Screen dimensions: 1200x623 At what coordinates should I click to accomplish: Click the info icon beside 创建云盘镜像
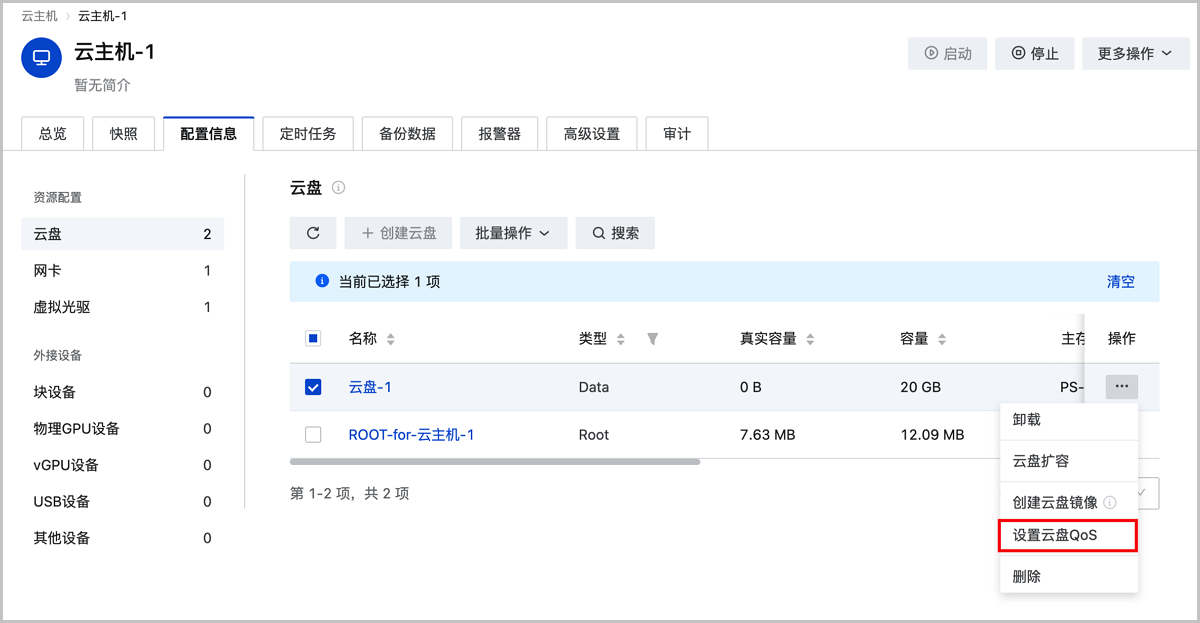[1110, 502]
